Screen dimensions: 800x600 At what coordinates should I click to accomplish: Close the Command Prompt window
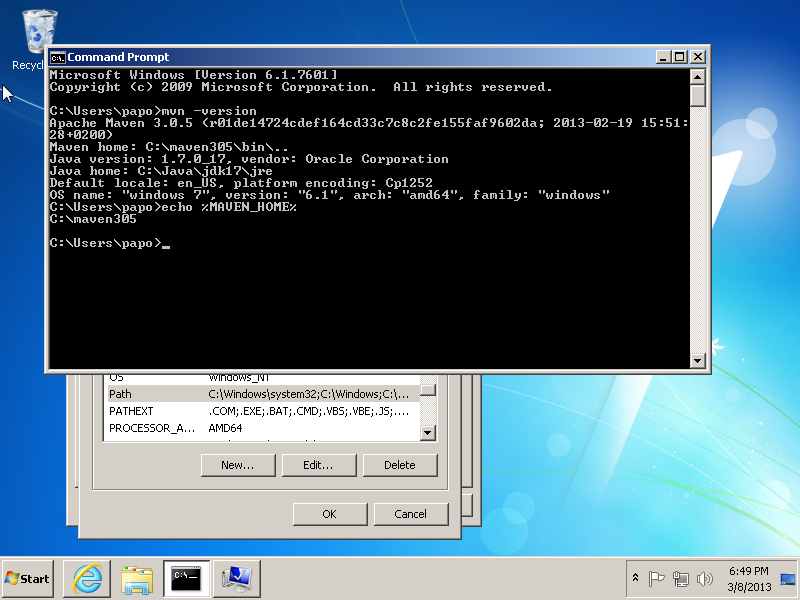tap(697, 57)
